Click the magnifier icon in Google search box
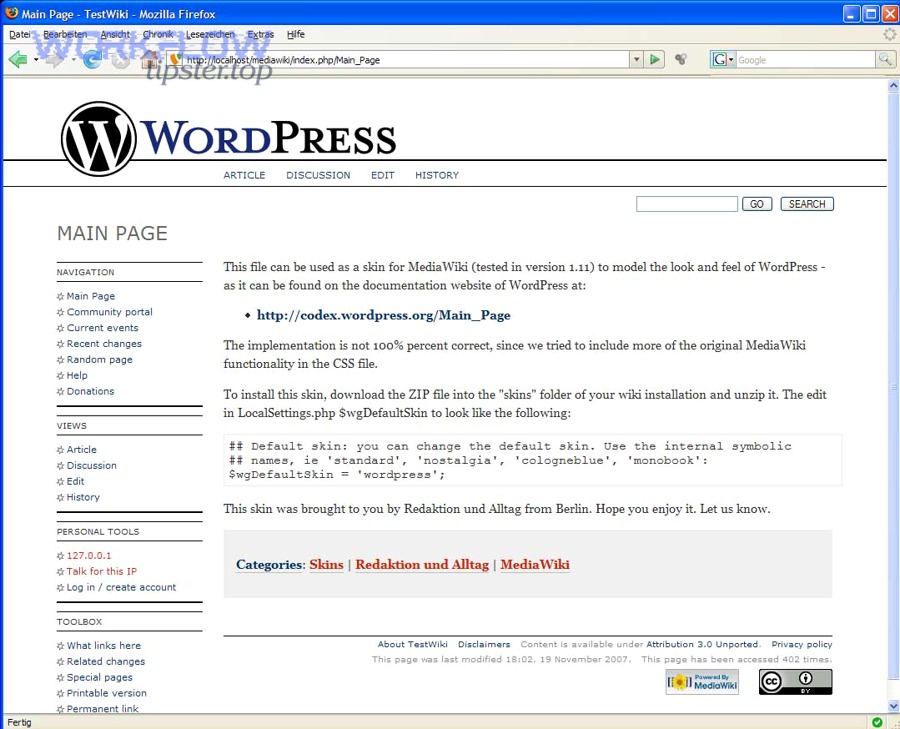 pyautogui.click(x=885, y=59)
